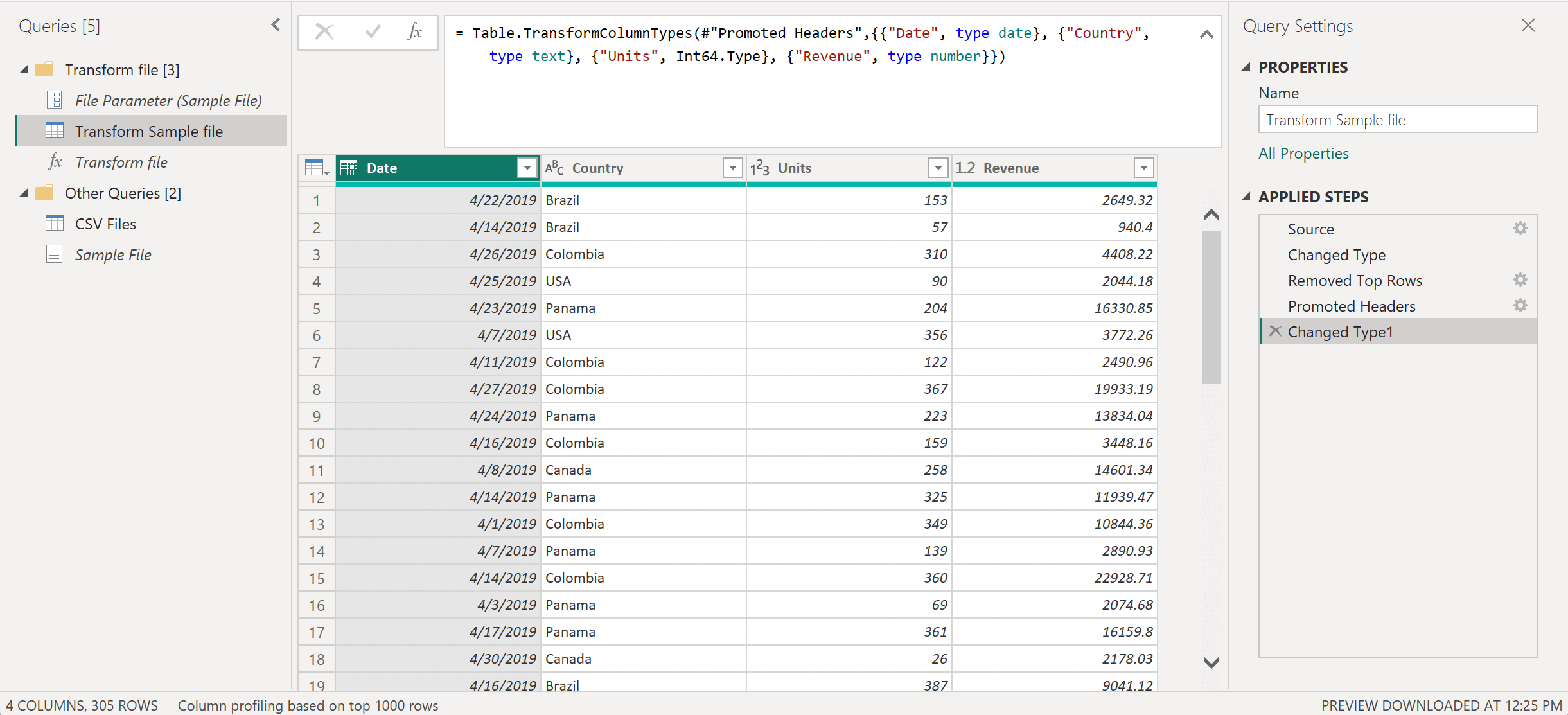This screenshot has height=715, width=1568.
Task: Collapse the Other Queries folder group
Action: 24,193
